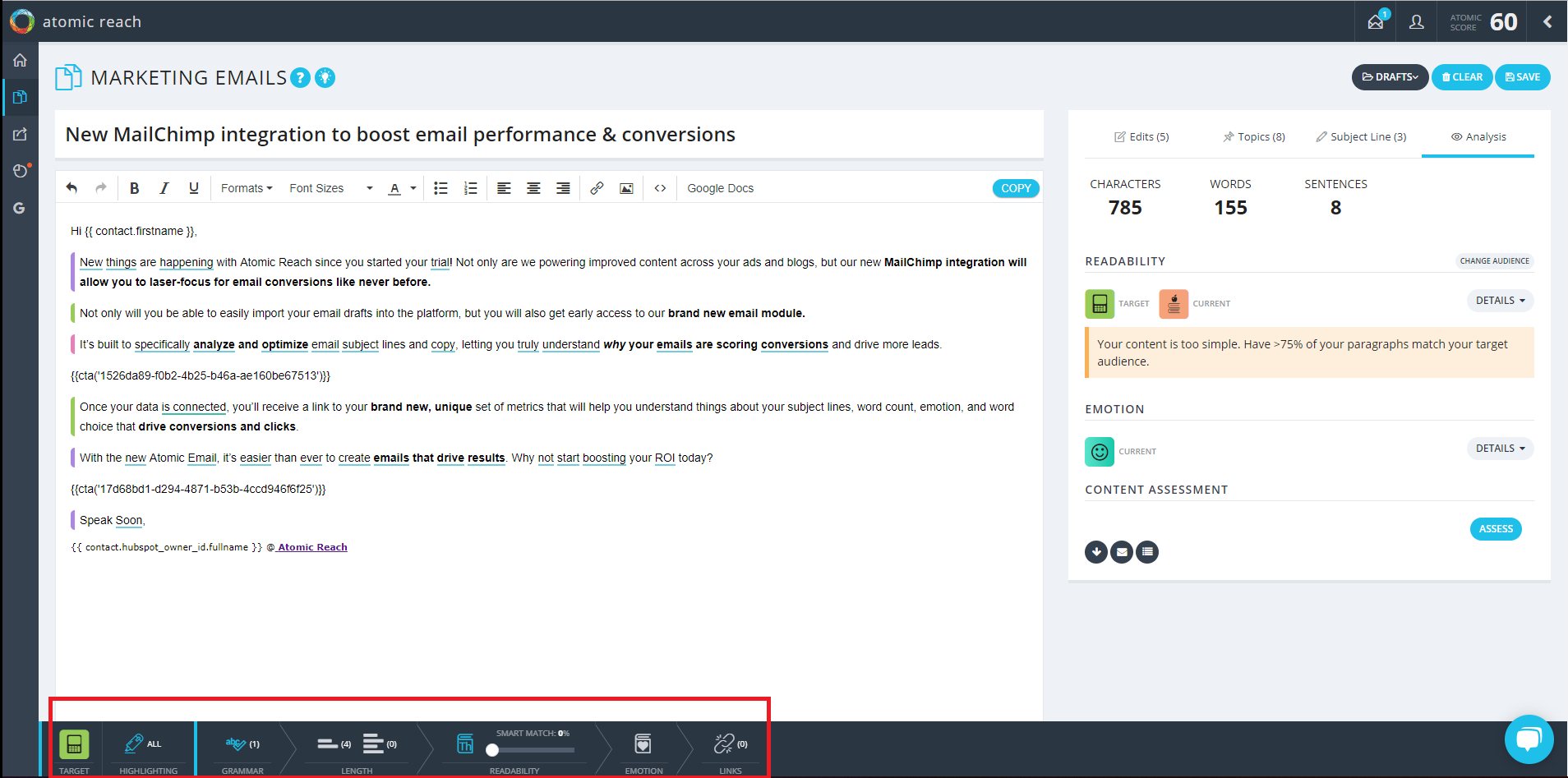Open the chat support bubble

[1529, 739]
